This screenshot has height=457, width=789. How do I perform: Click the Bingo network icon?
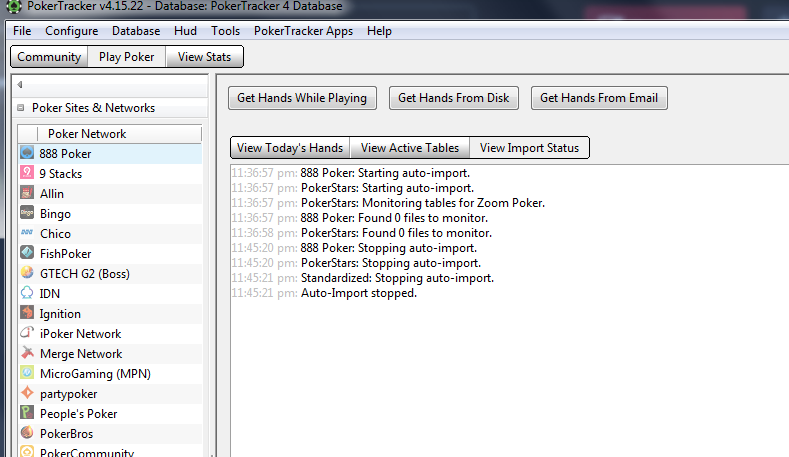coord(27,213)
